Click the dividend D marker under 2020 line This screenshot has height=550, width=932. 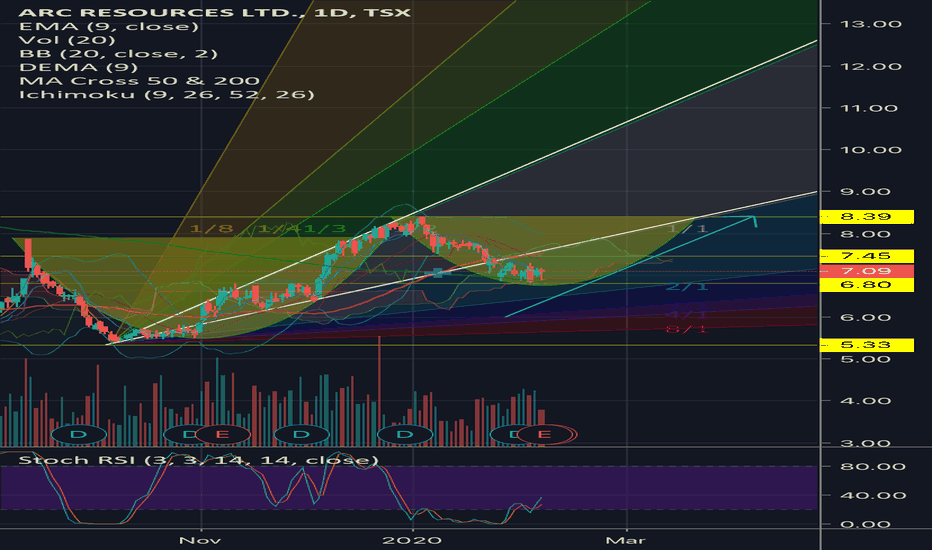point(405,435)
